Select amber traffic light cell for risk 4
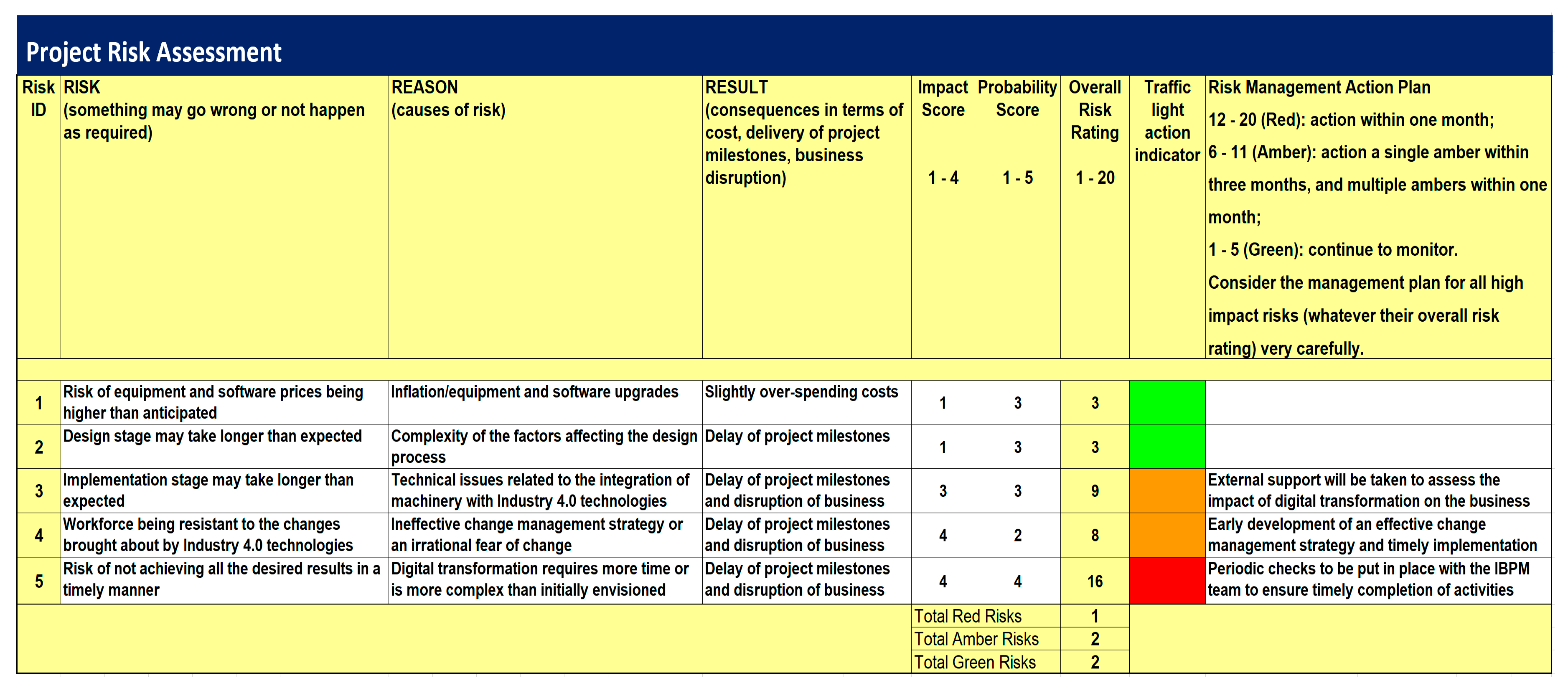This screenshot has height=691, width=1568. coord(1166,535)
